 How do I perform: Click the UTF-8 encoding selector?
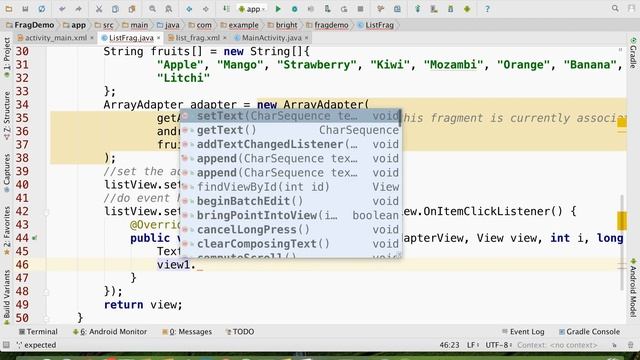pos(498,345)
